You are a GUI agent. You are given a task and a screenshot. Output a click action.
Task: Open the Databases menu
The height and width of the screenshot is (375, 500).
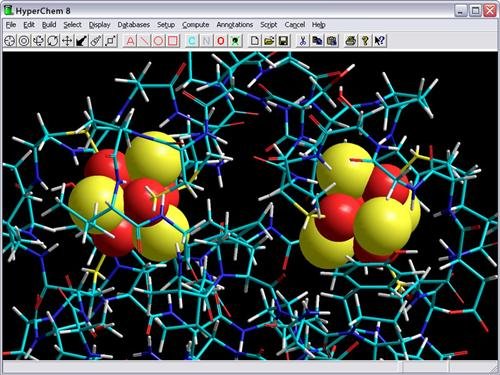[x=134, y=25]
